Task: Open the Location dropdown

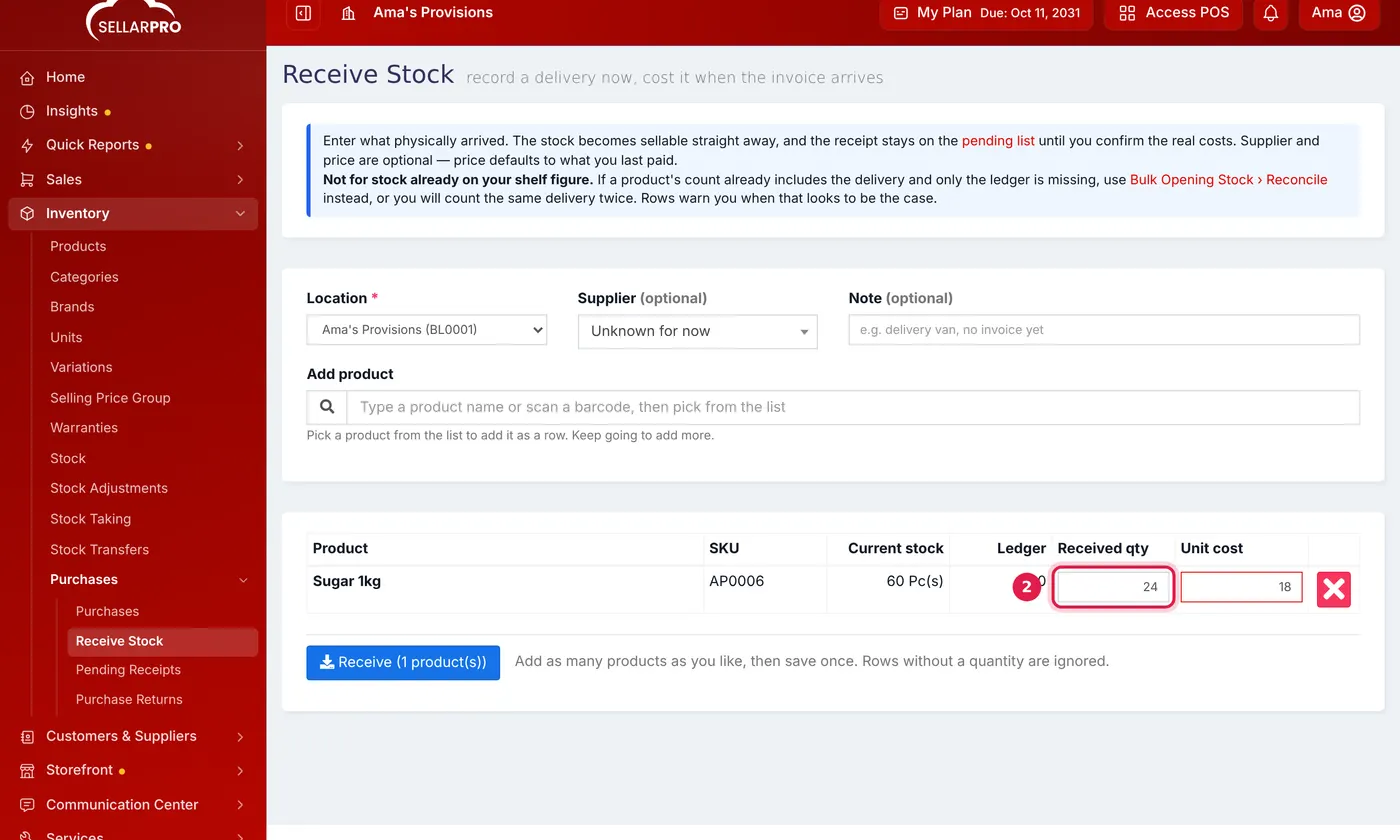Action: pyautogui.click(x=427, y=330)
